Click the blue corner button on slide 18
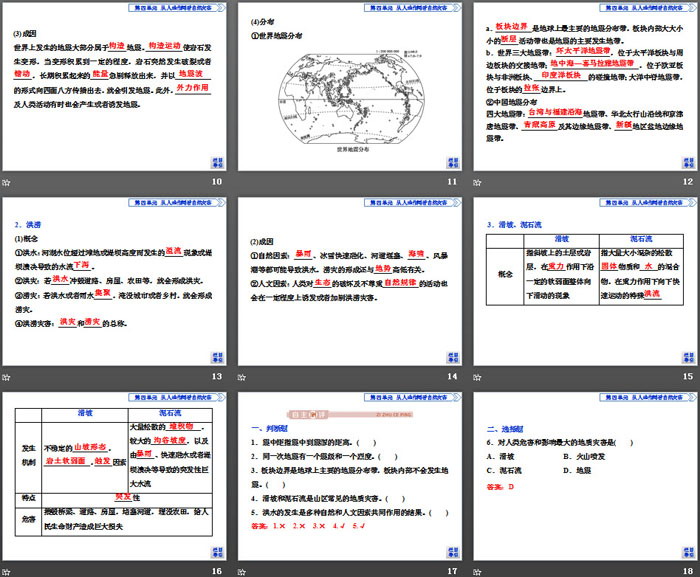700x577 pixels. tap(691, 551)
